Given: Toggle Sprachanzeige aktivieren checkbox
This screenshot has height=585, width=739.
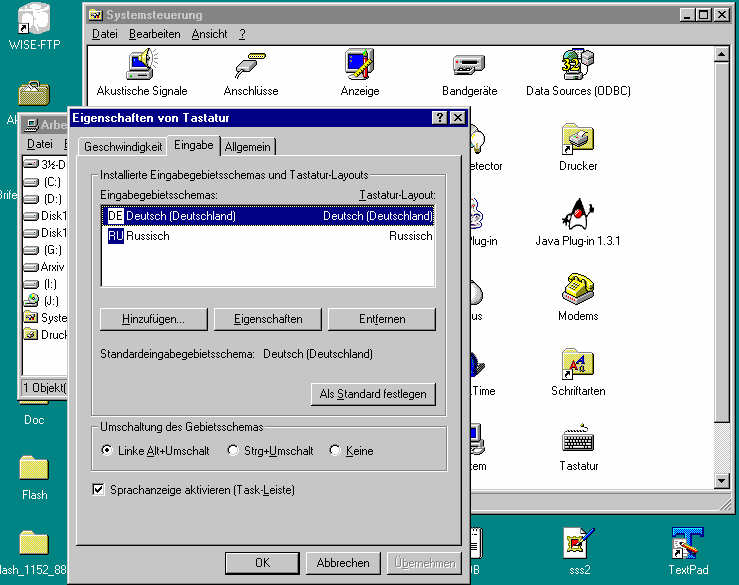Looking at the screenshot, I should click(98, 490).
